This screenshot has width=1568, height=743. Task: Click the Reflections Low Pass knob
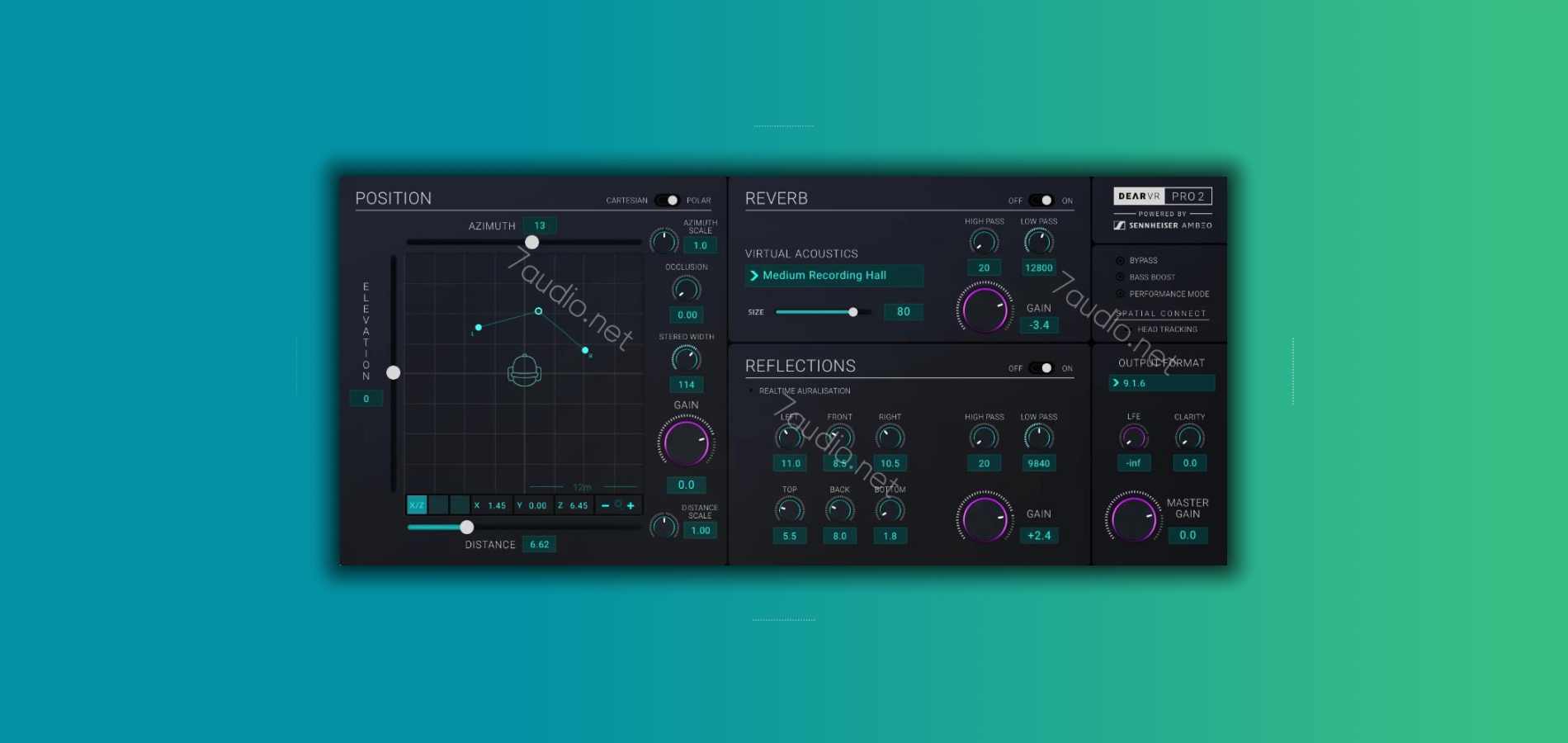tap(1039, 438)
